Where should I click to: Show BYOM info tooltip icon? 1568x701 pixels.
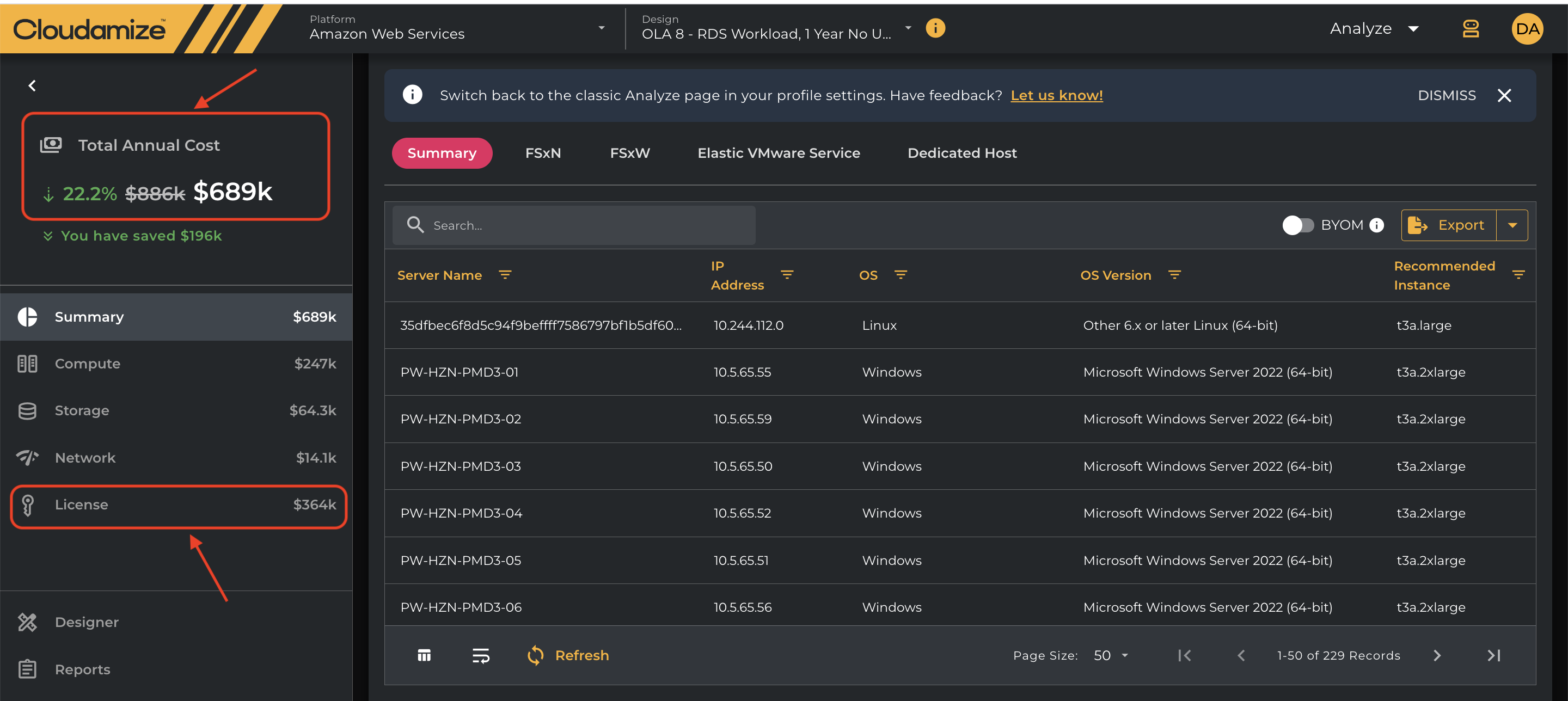[x=1376, y=225]
